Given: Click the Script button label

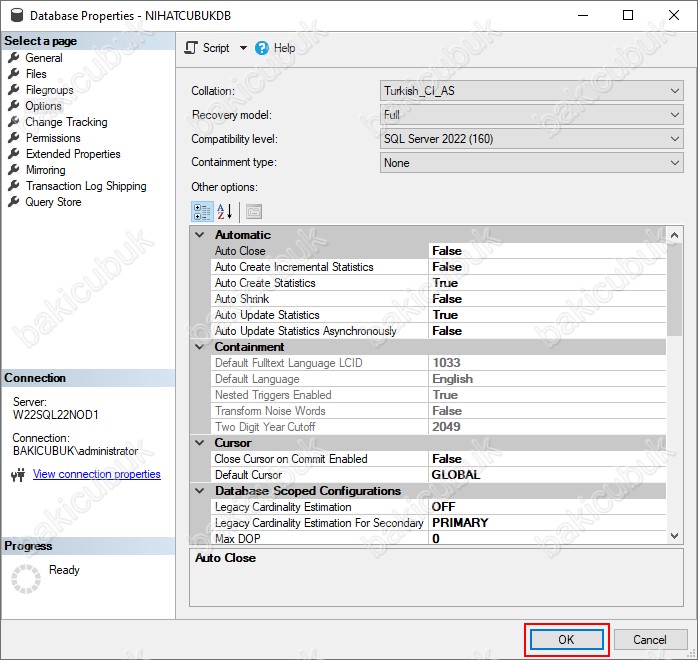Looking at the screenshot, I should [216, 48].
